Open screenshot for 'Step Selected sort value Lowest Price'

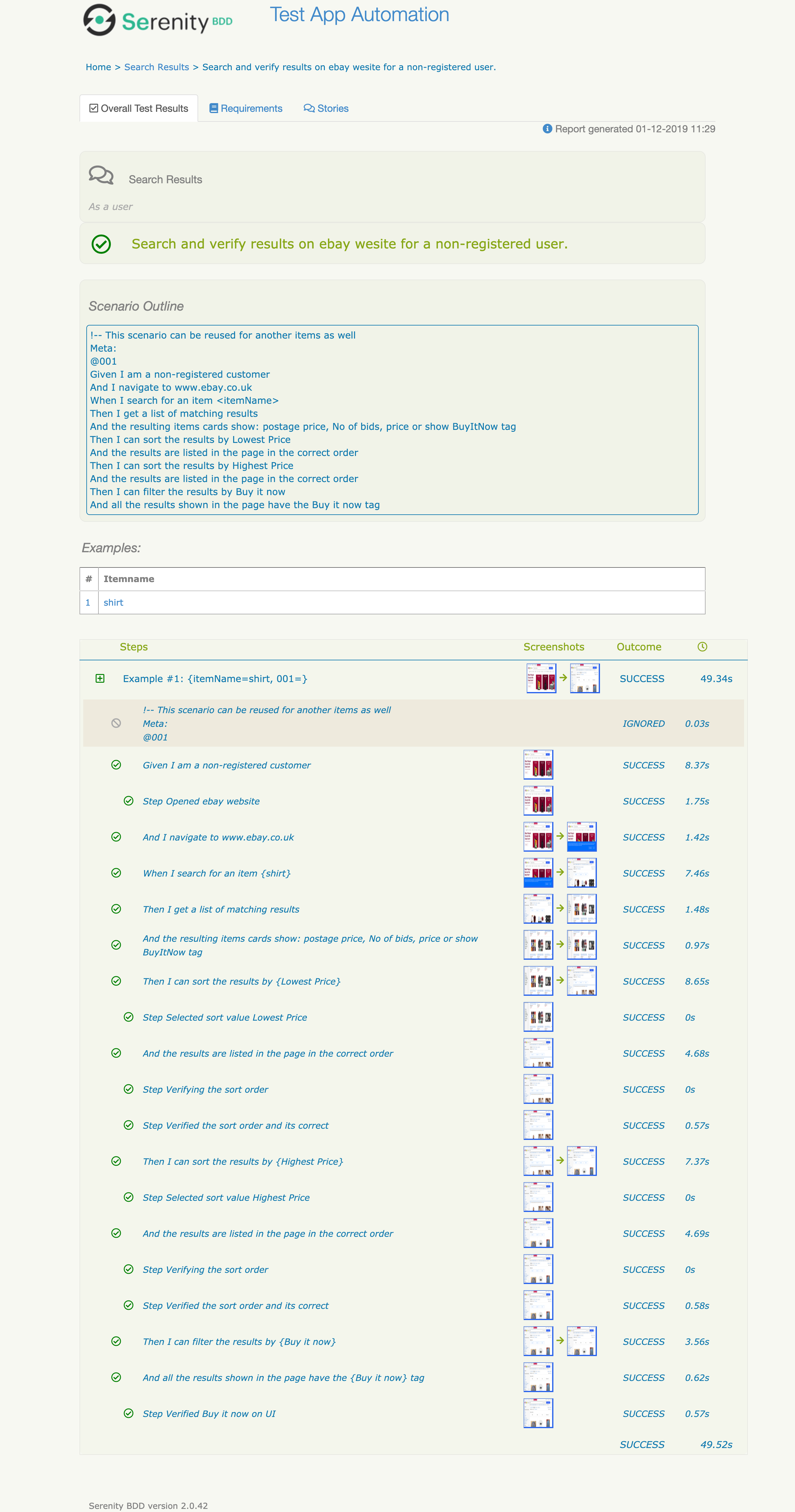coord(538,1017)
